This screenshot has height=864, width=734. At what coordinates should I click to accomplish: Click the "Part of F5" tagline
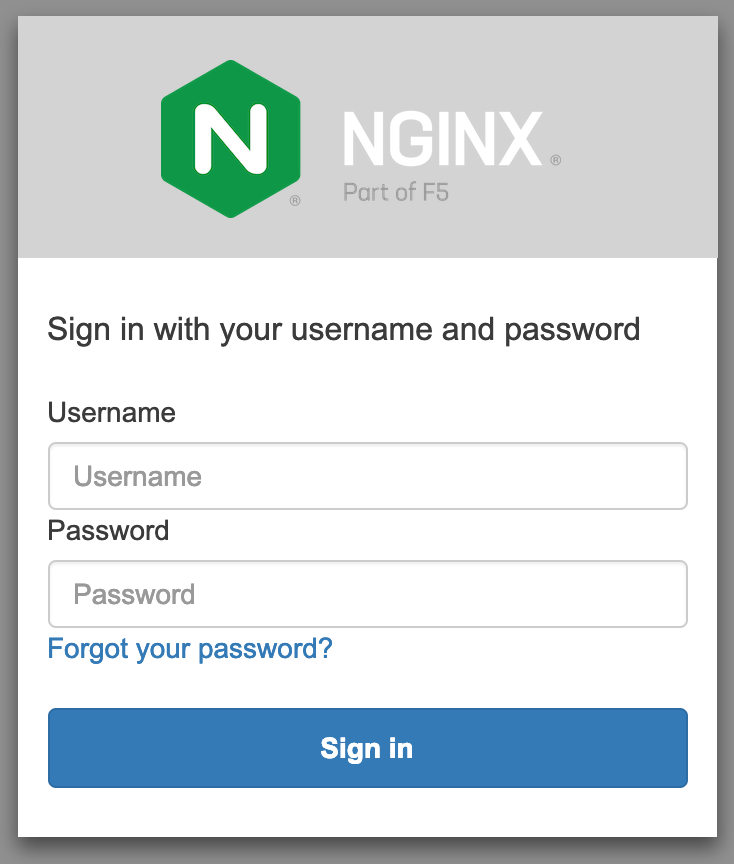pyautogui.click(x=396, y=192)
